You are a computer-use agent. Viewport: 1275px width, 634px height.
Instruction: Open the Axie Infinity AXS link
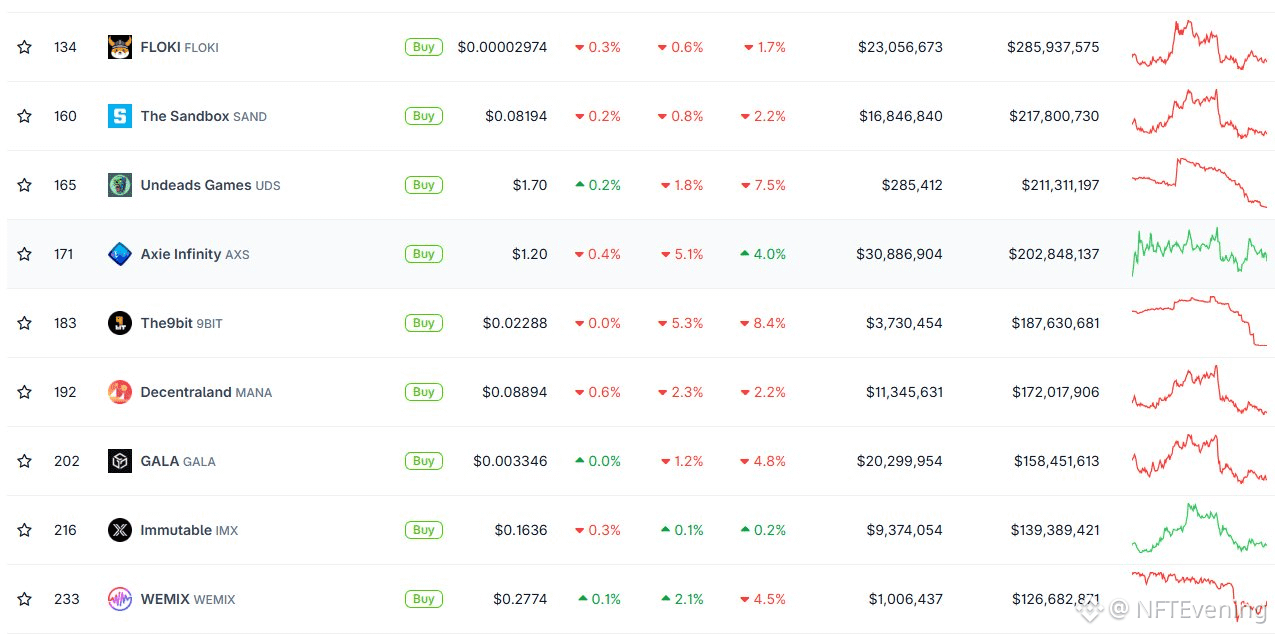point(195,254)
